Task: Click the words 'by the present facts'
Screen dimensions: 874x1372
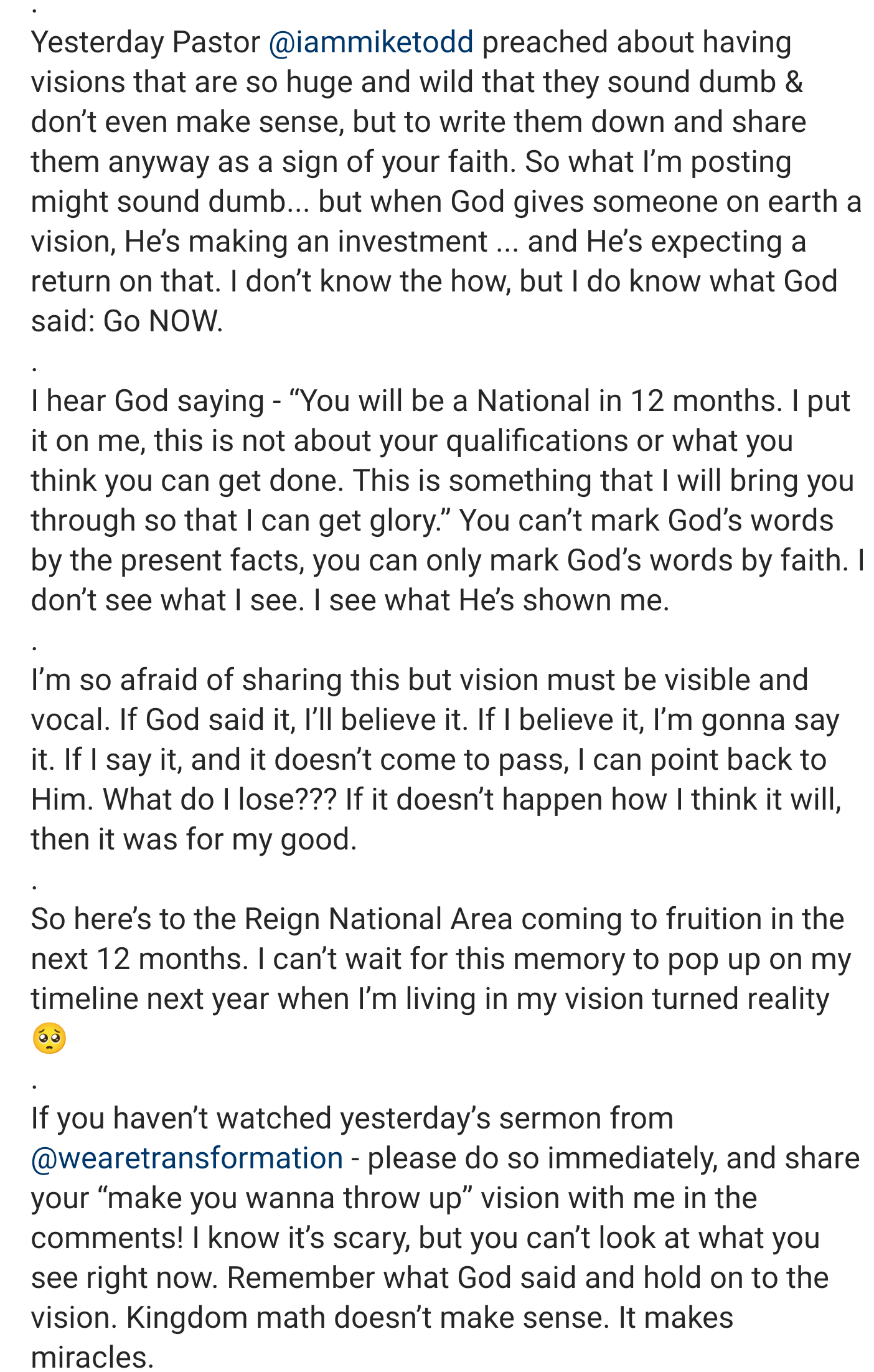Action: tap(168, 561)
